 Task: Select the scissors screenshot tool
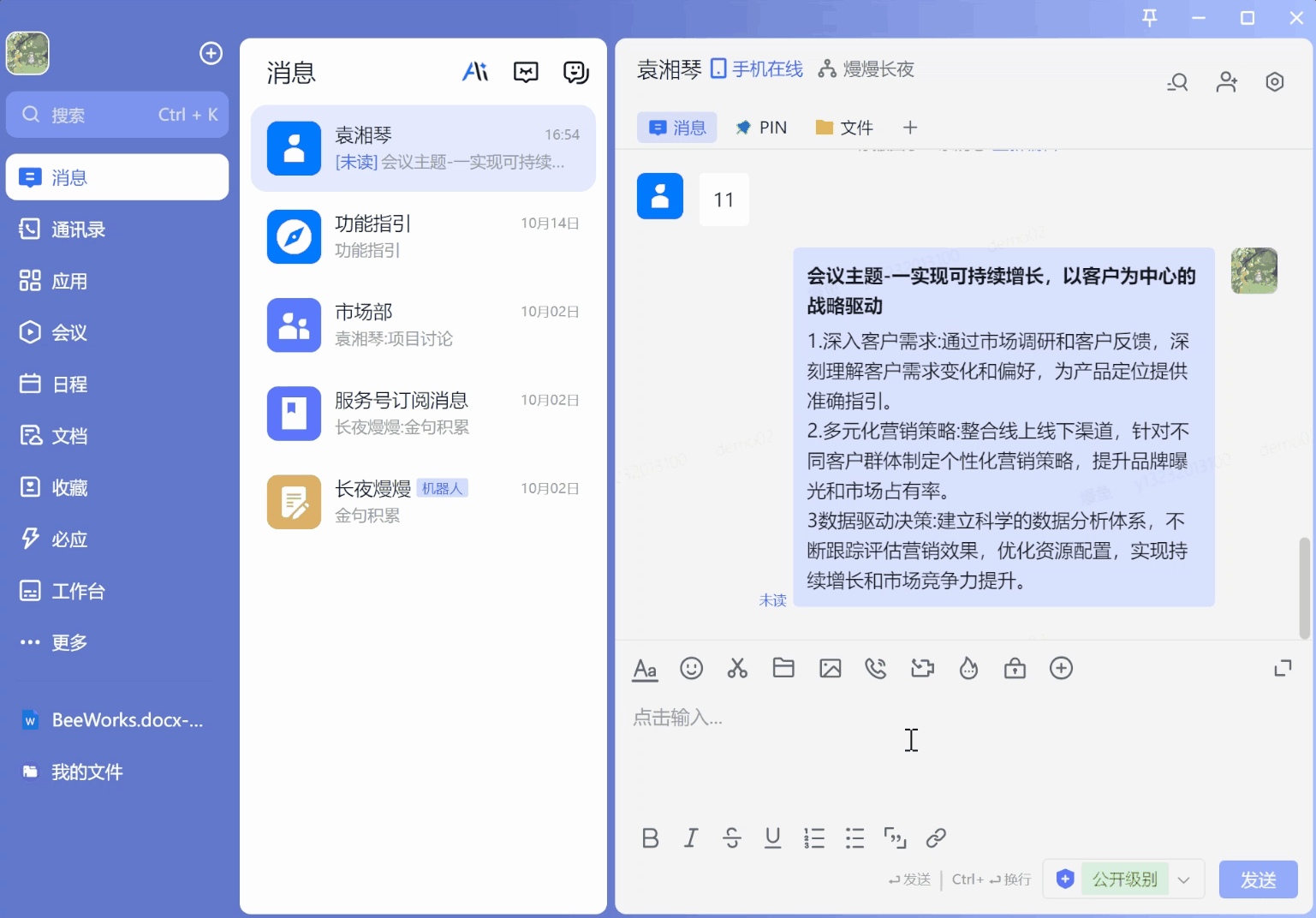pyautogui.click(x=737, y=668)
